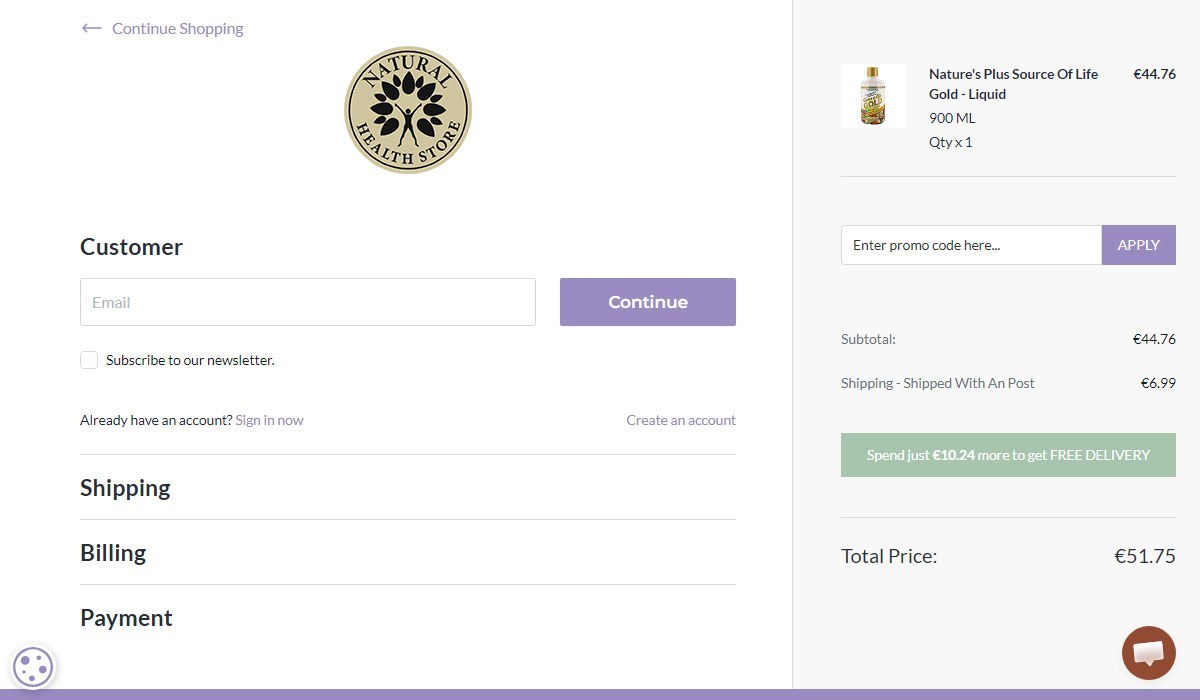Screen dimensions: 1200x700
Task: Tick the Subscribe to our newsletter checkbox
Action: [x=89, y=360]
